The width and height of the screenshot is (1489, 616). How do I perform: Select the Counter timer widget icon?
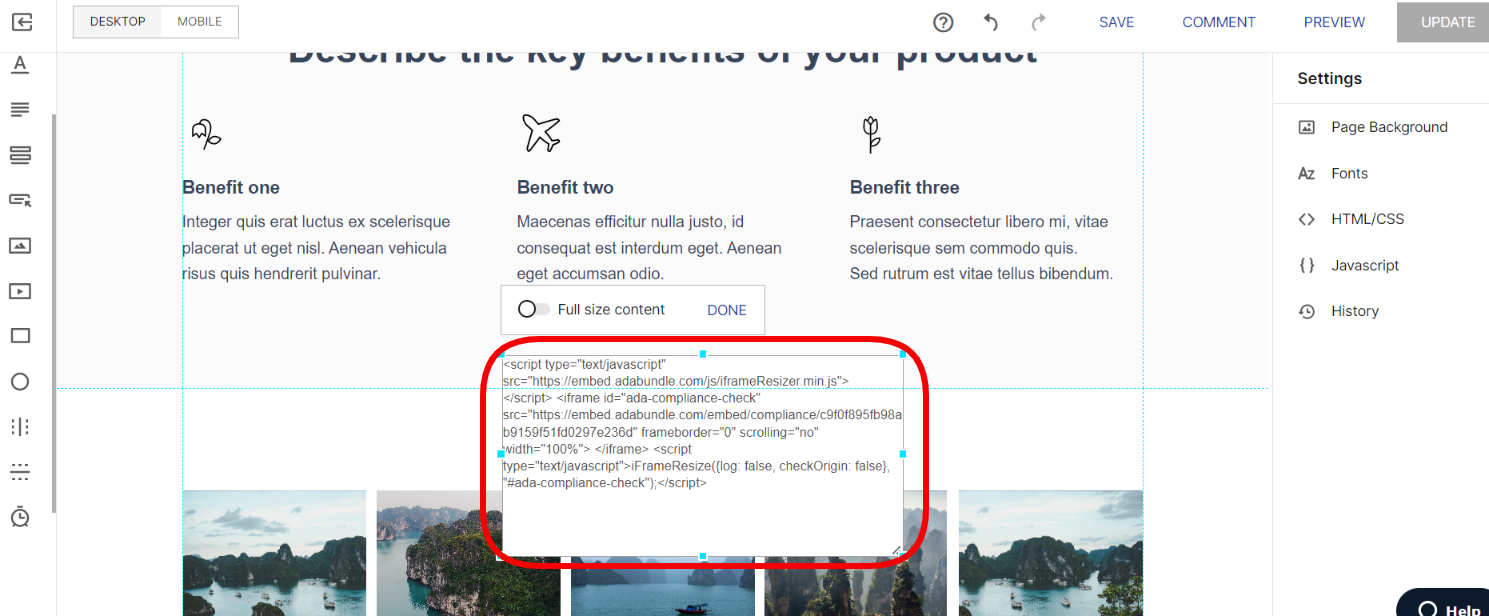pyautogui.click(x=20, y=516)
